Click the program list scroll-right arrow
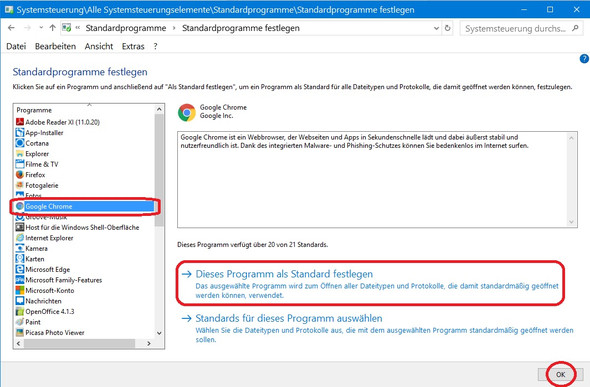 (149, 343)
